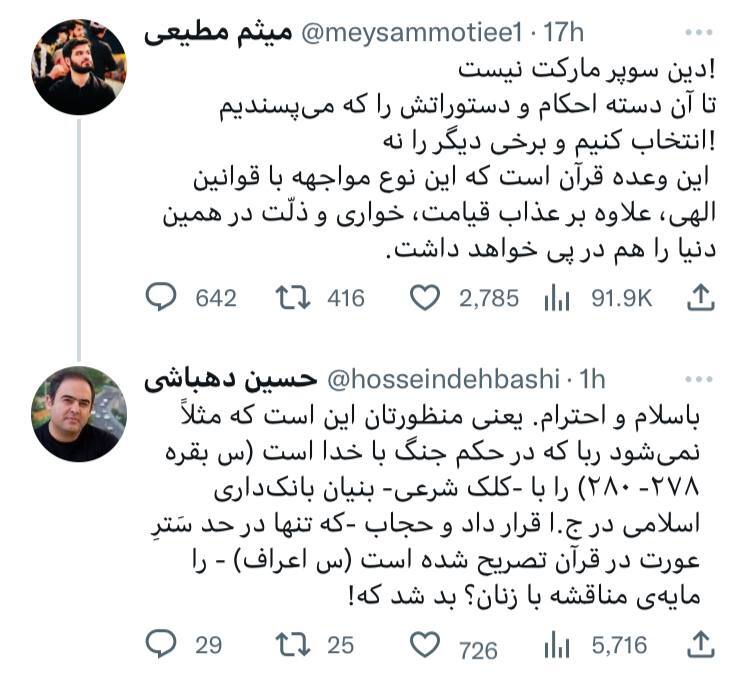Open the @hosseindehbashi handle link
This screenshot has width=748, height=684.
coord(443,381)
